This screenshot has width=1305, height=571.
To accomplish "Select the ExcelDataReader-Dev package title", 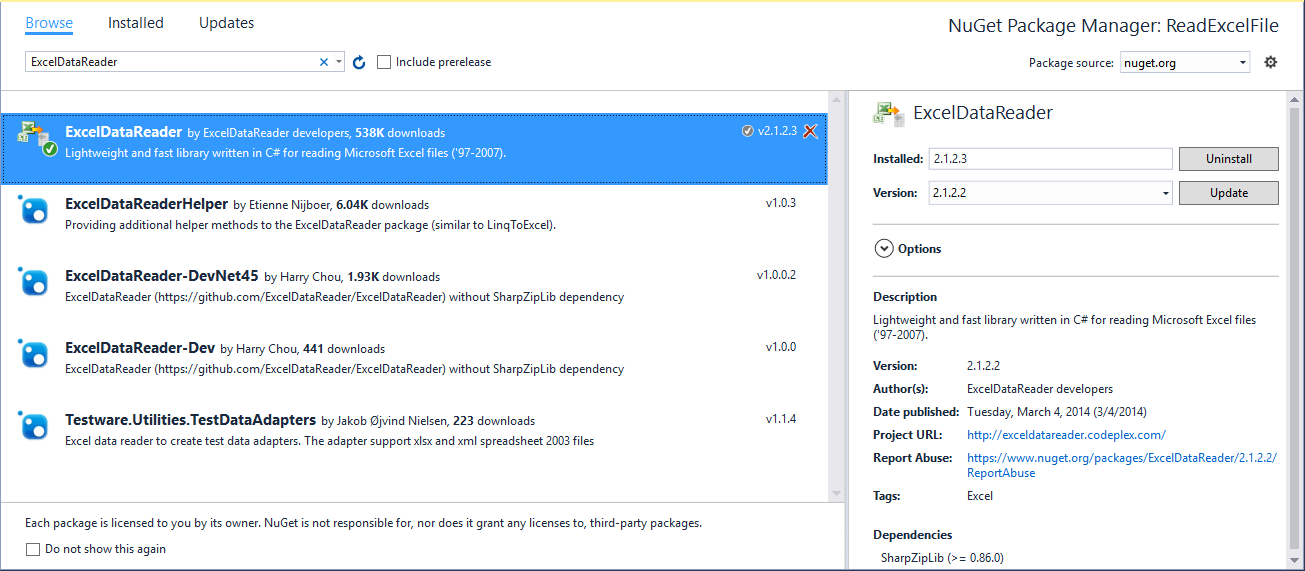I will (140, 348).
